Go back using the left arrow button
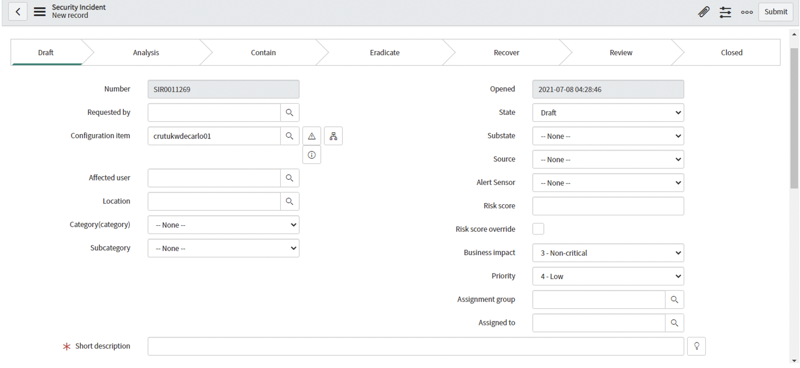The height and width of the screenshot is (368, 800). (18, 11)
